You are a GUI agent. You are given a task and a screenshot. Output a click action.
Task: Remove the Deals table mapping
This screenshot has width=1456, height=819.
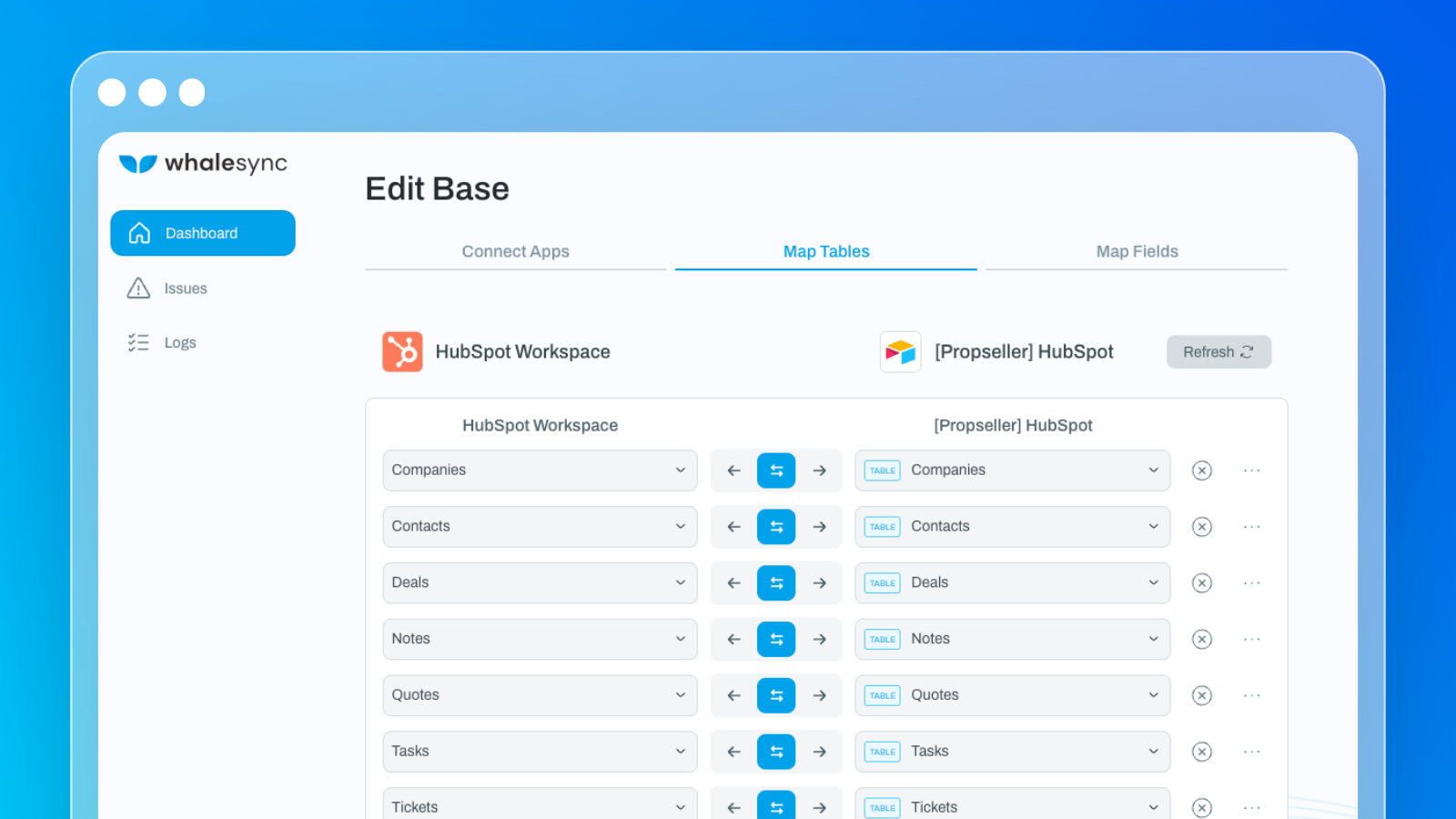point(1201,583)
